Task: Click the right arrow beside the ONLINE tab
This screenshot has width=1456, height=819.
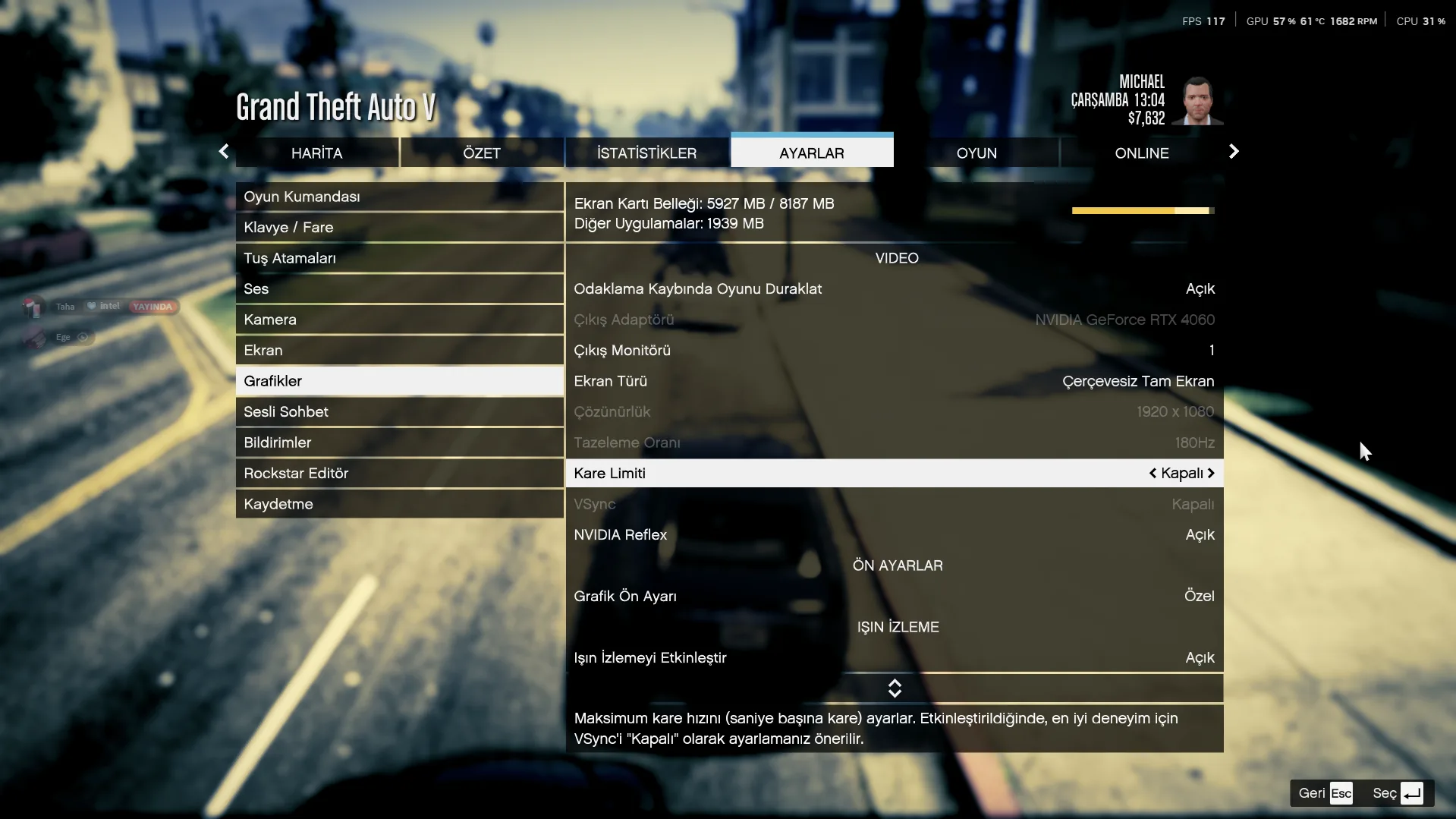Action: click(x=1234, y=152)
